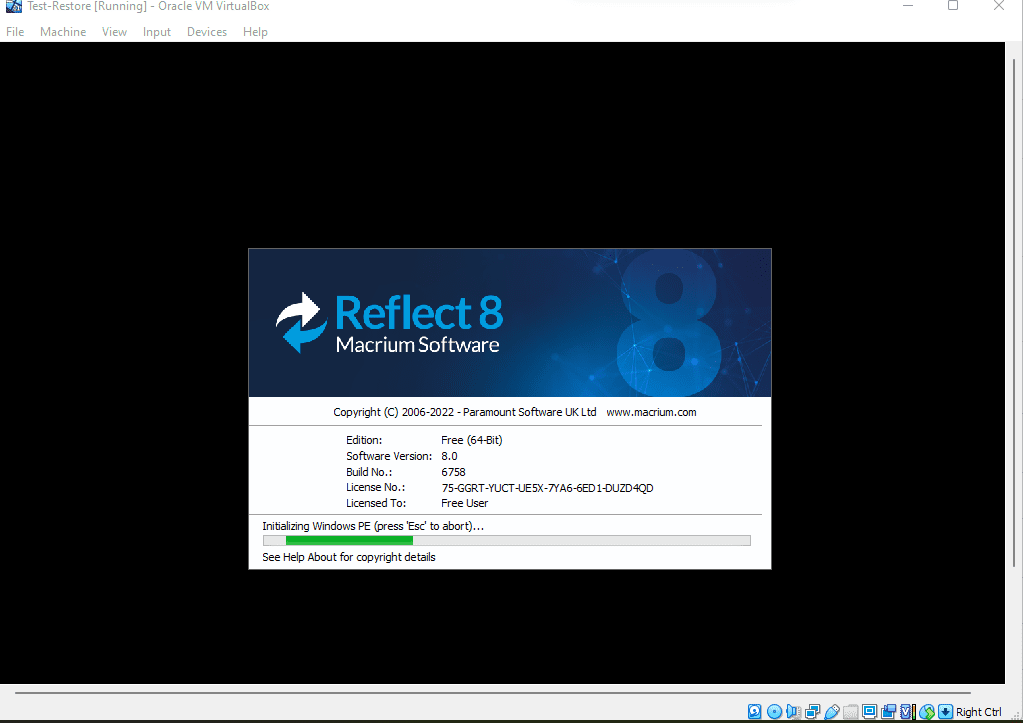This screenshot has width=1023, height=723.
Task: Click the 'Free (64-Bit)' edition value
Action: pyautogui.click(x=472, y=440)
